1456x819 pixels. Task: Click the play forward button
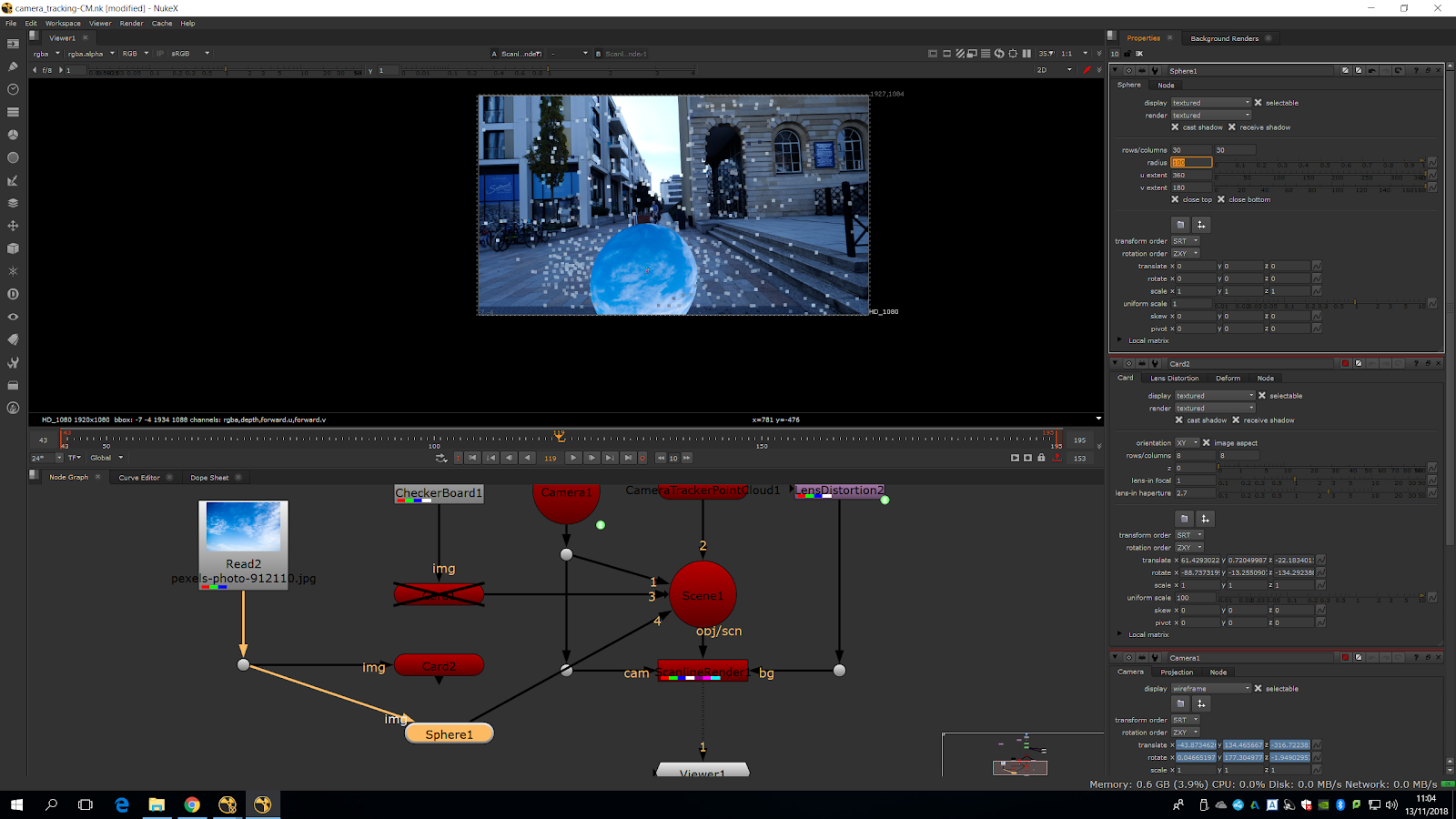572,458
